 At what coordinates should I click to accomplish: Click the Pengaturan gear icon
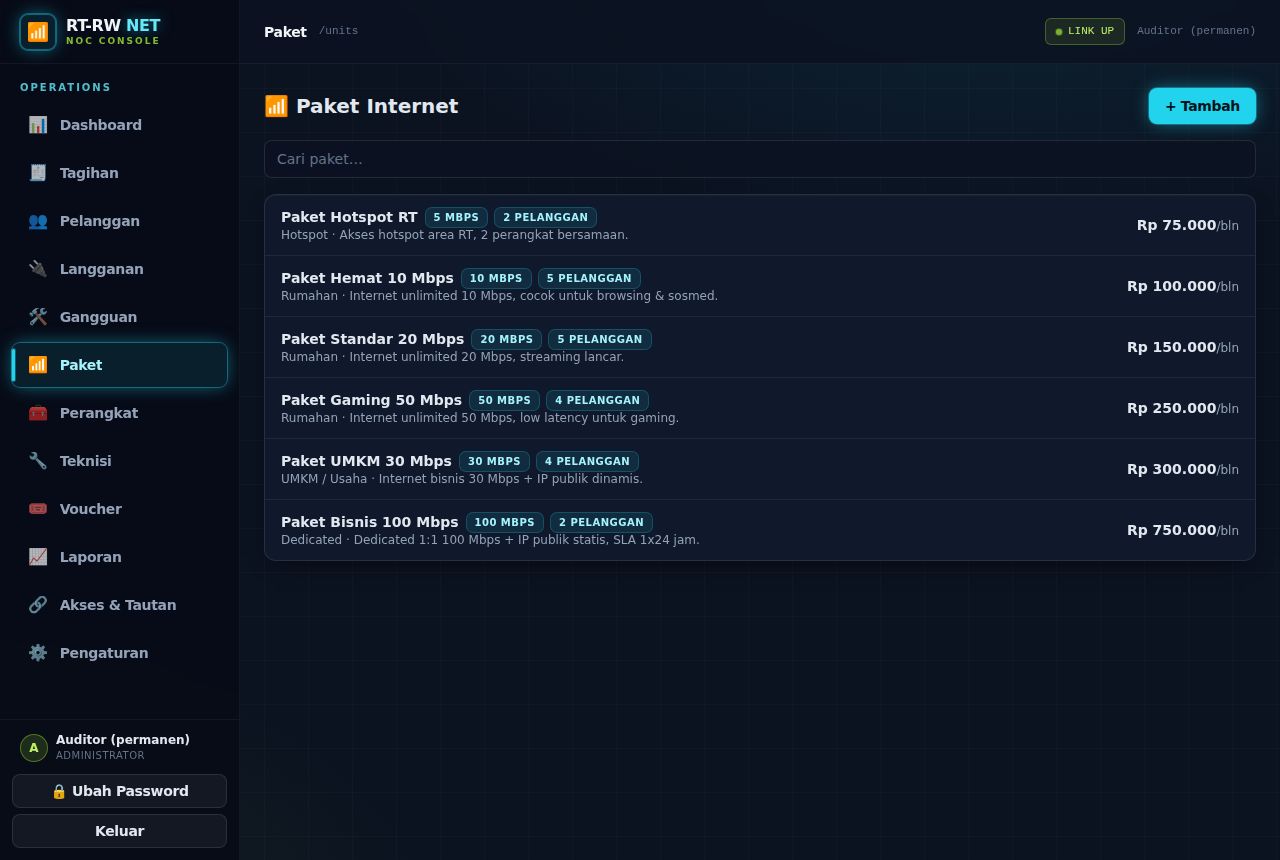(38, 653)
